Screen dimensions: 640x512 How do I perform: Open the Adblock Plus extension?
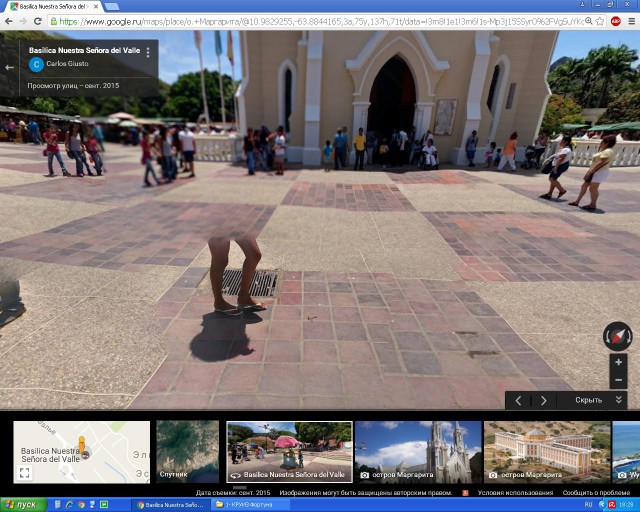tap(616, 21)
